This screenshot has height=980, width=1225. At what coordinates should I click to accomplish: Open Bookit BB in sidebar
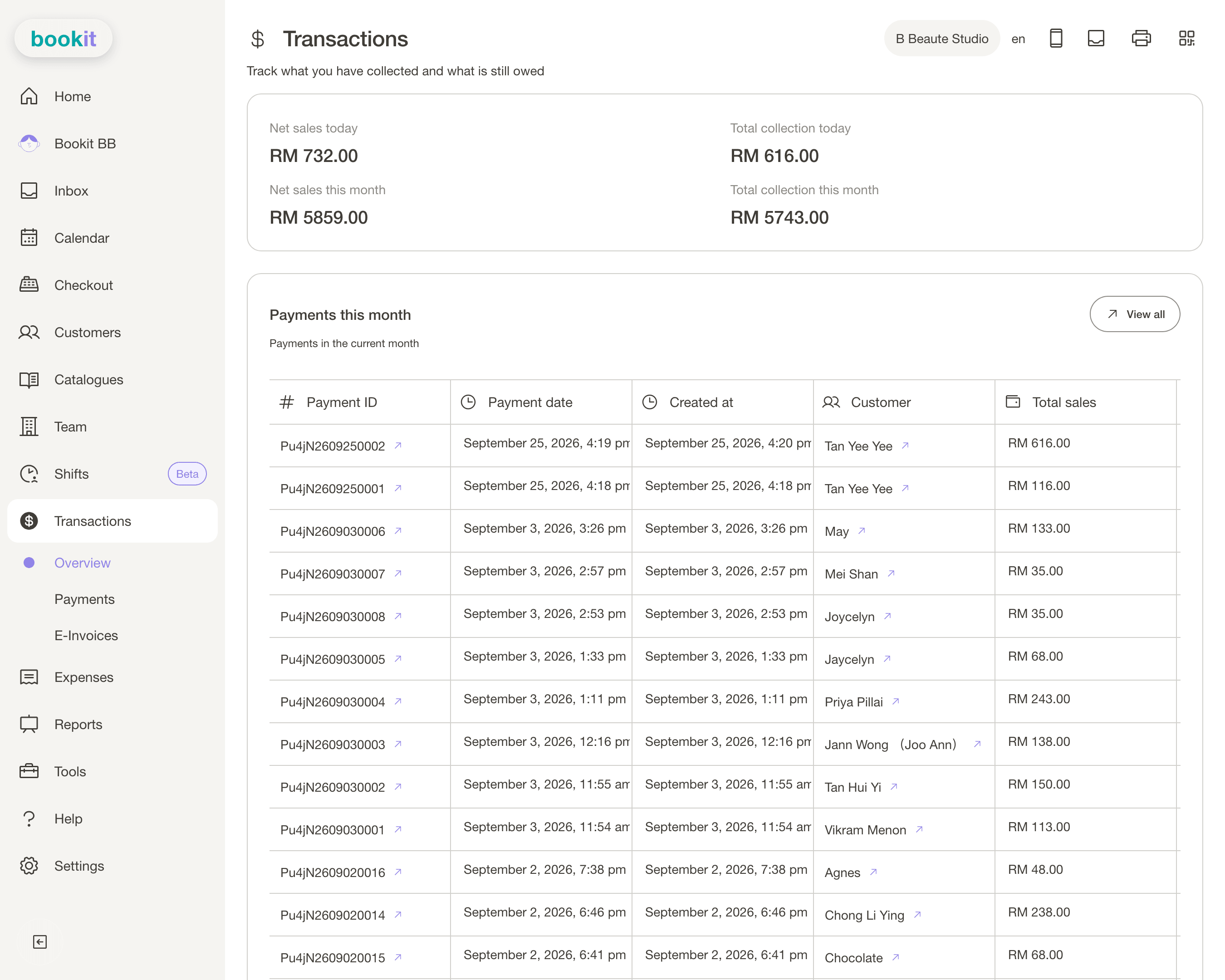tap(112, 143)
